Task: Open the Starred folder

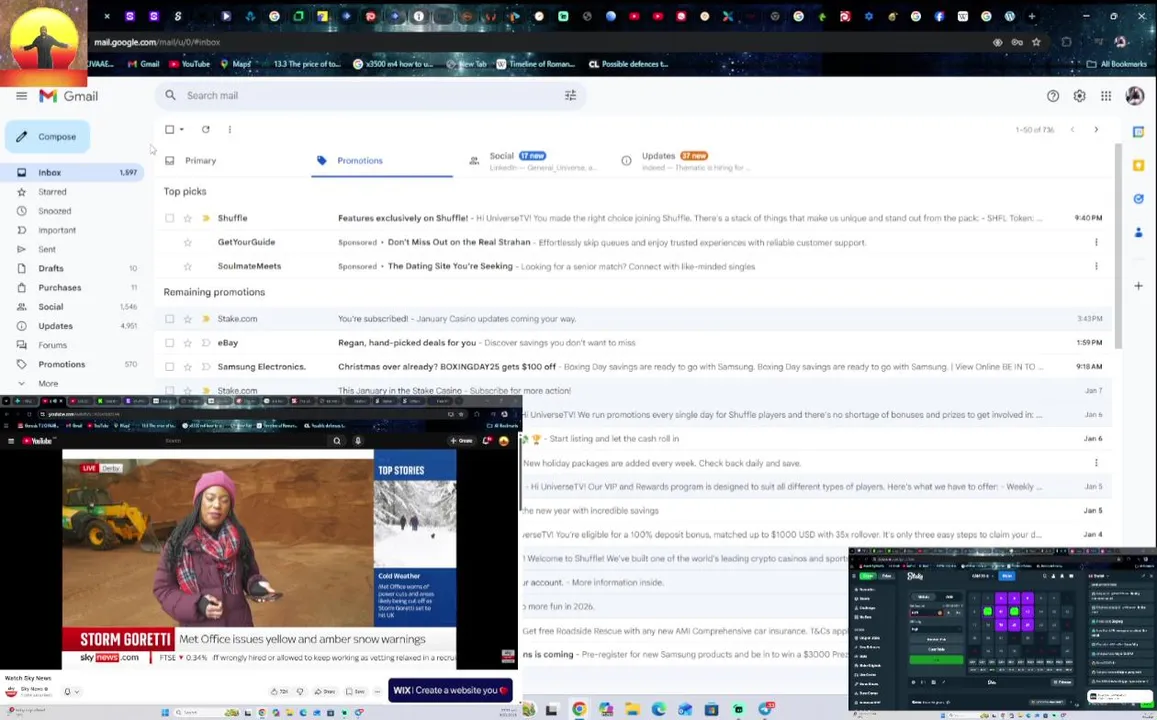Action: 52,192
